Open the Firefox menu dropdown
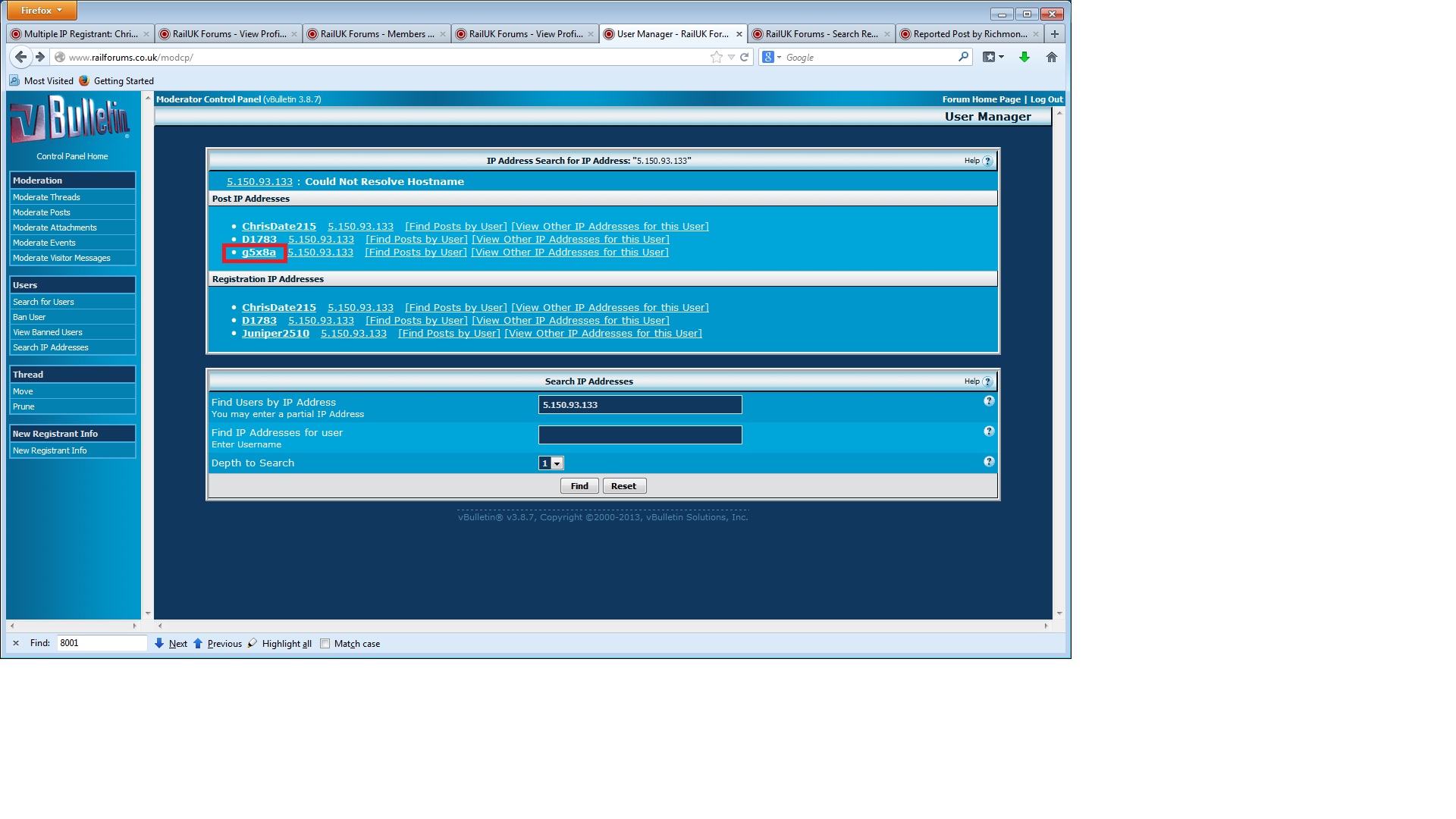 (x=42, y=11)
